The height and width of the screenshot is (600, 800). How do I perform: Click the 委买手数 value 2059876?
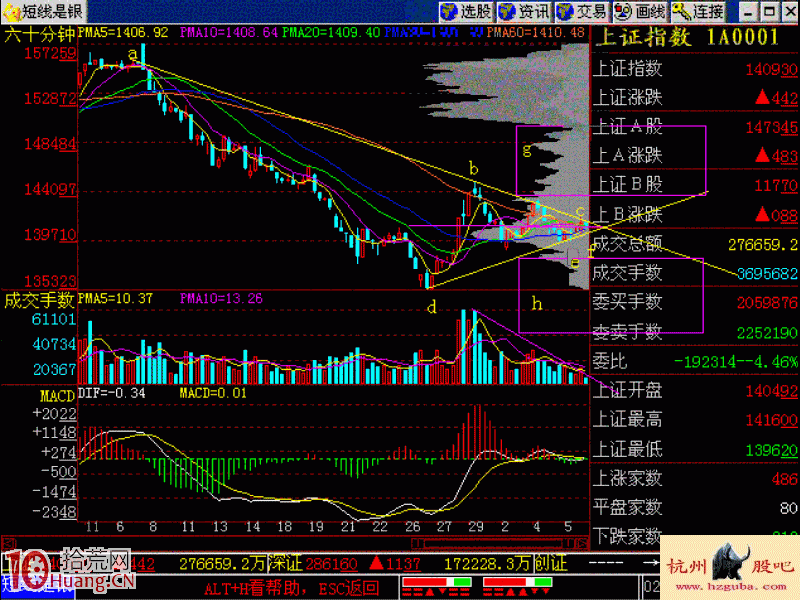(767, 303)
